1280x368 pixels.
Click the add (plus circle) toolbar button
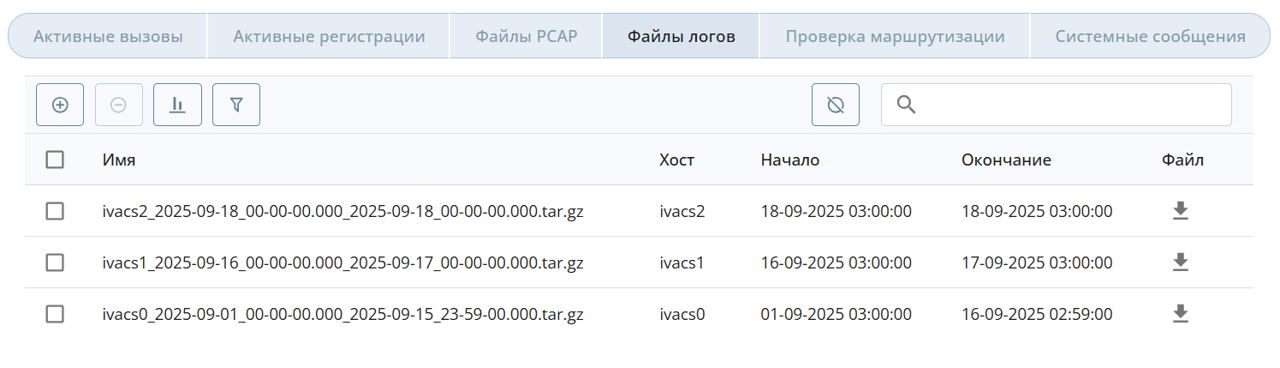pos(60,105)
